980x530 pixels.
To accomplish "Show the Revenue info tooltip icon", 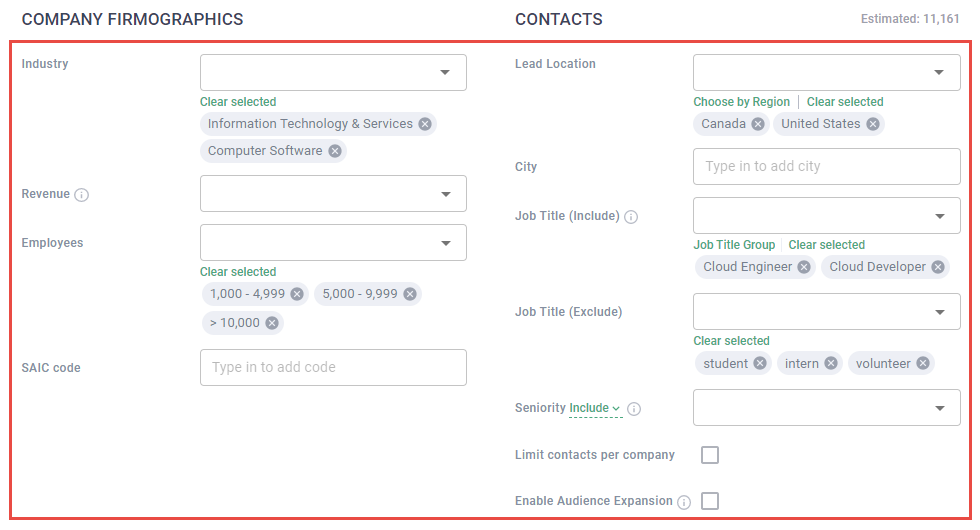I will coord(82,195).
